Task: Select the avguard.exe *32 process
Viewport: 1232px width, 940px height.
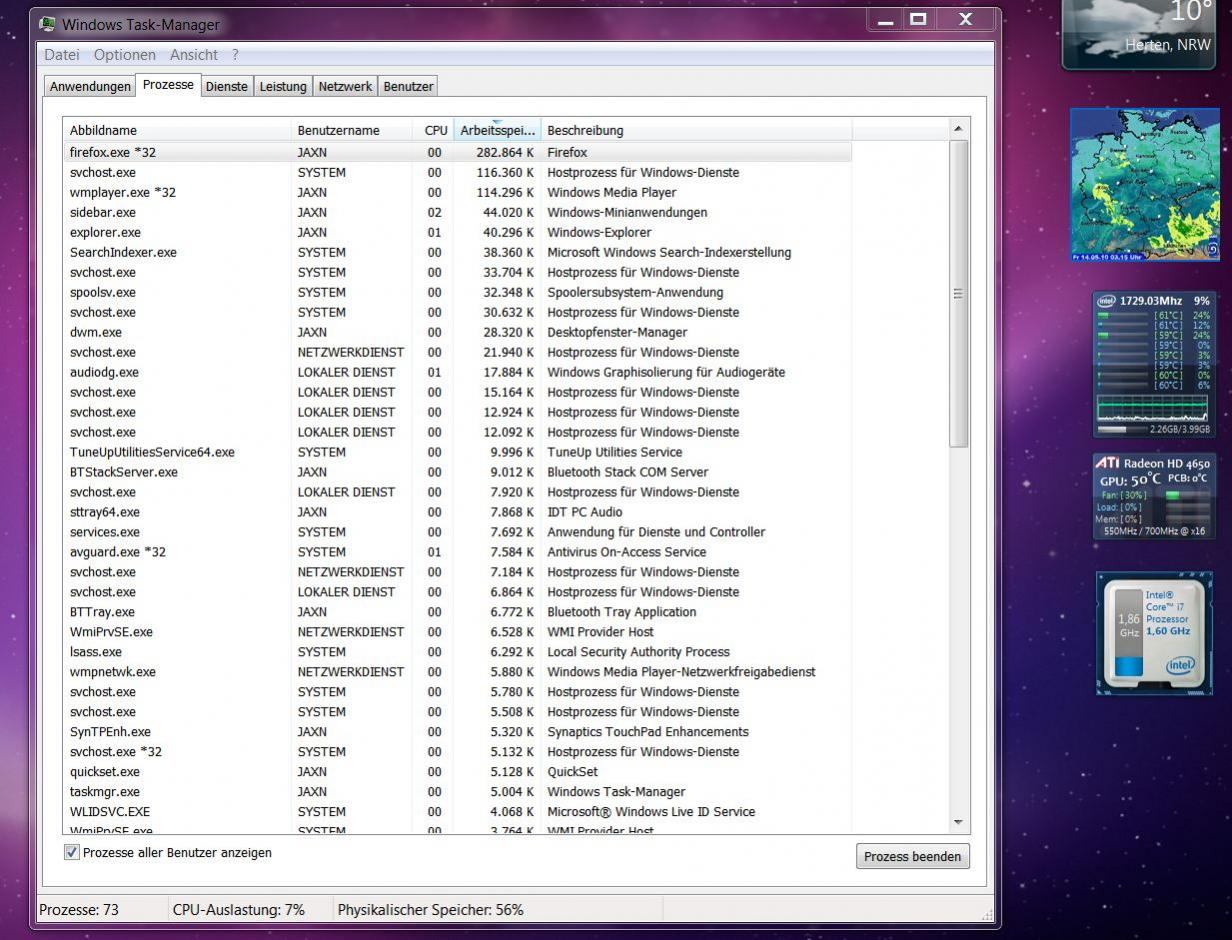Action: 457,552
